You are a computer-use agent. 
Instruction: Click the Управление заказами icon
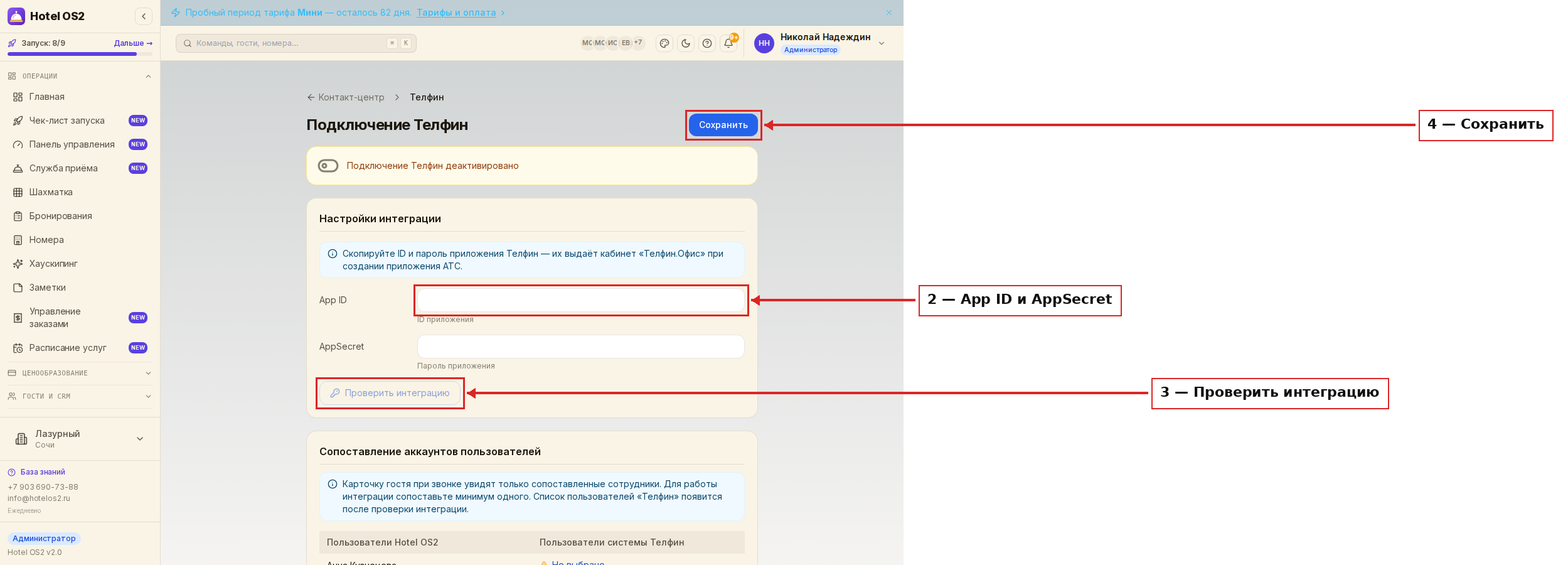point(18,318)
